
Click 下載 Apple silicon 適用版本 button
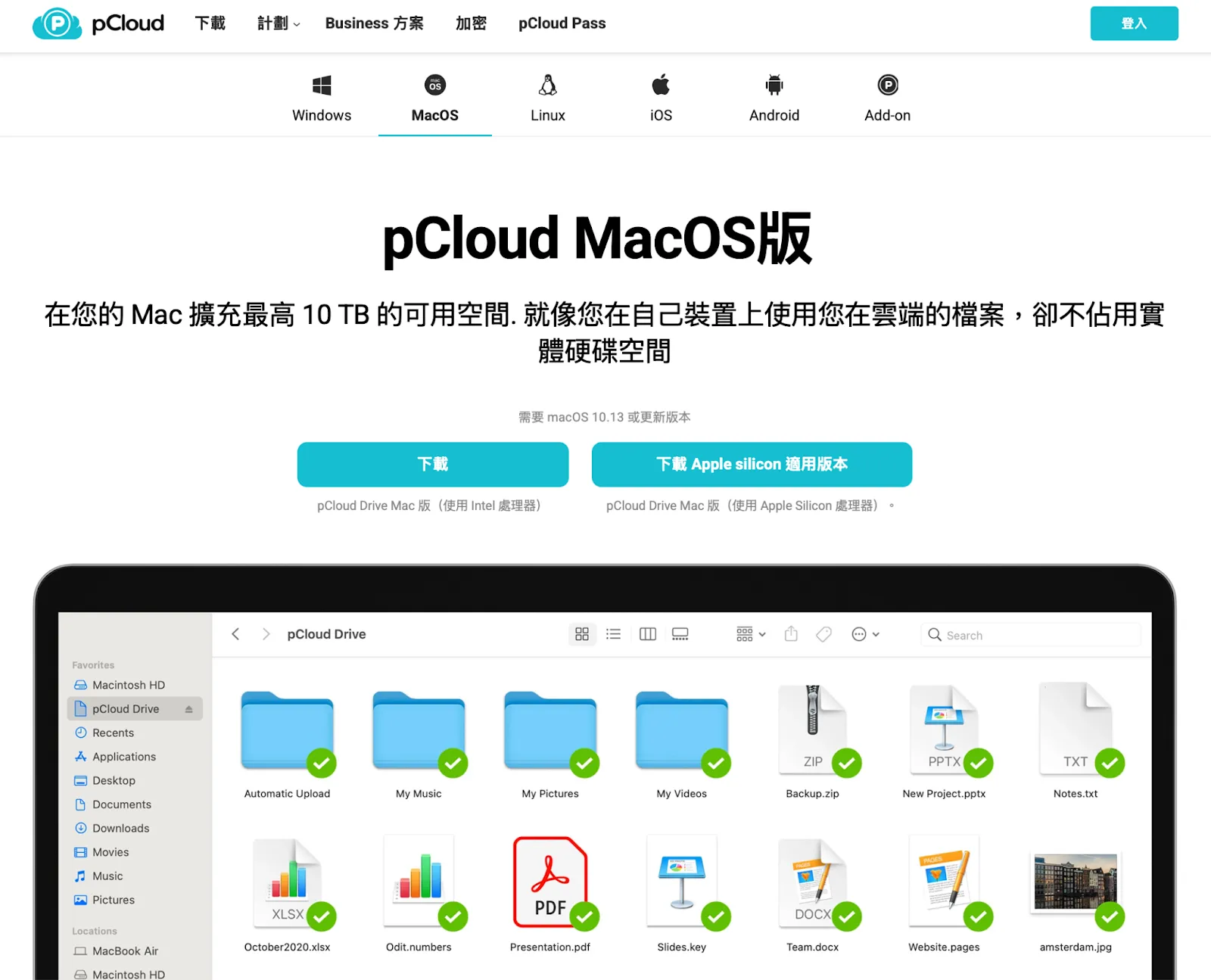coord(752,464)
